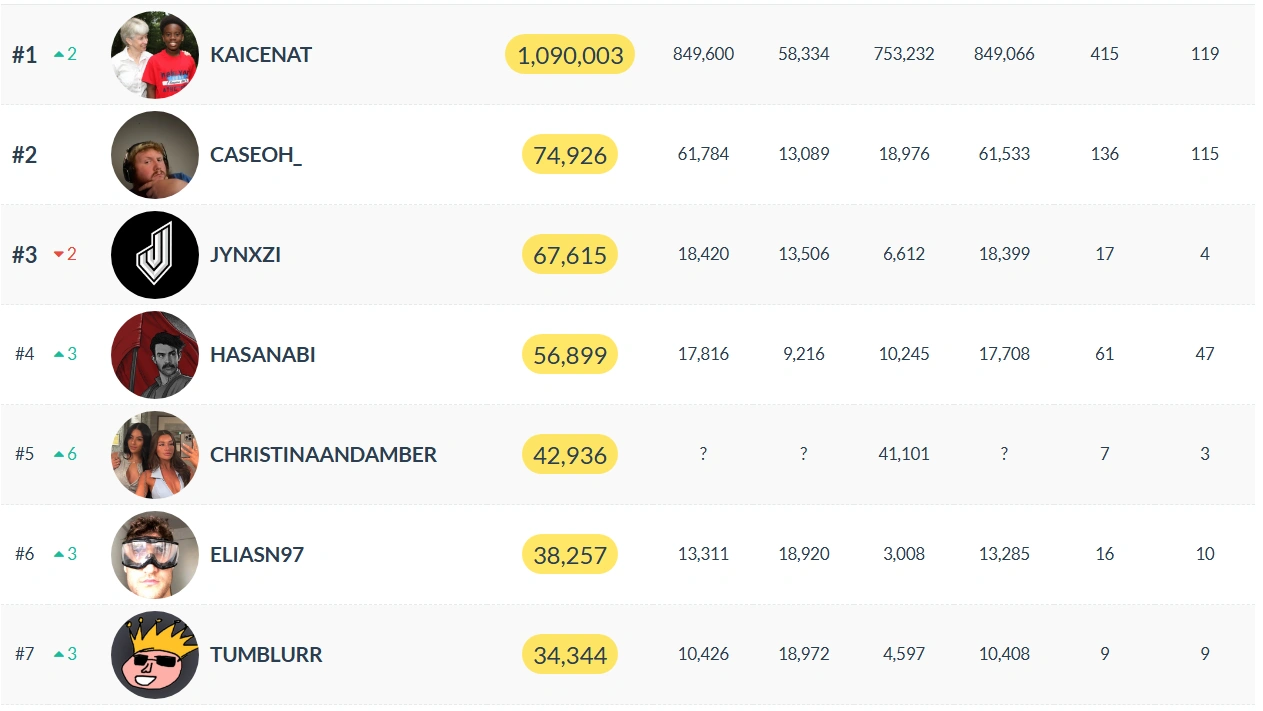Select HASANABI's illustrated avatar

pyautogui.click(x=155, y=355)
